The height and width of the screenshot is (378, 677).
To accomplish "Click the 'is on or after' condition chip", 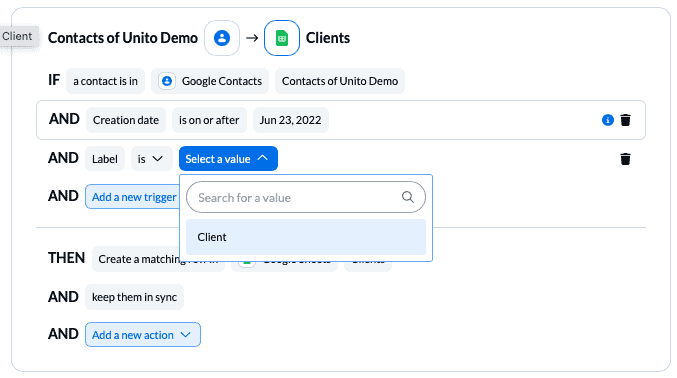I will click(x=209, y=120).
